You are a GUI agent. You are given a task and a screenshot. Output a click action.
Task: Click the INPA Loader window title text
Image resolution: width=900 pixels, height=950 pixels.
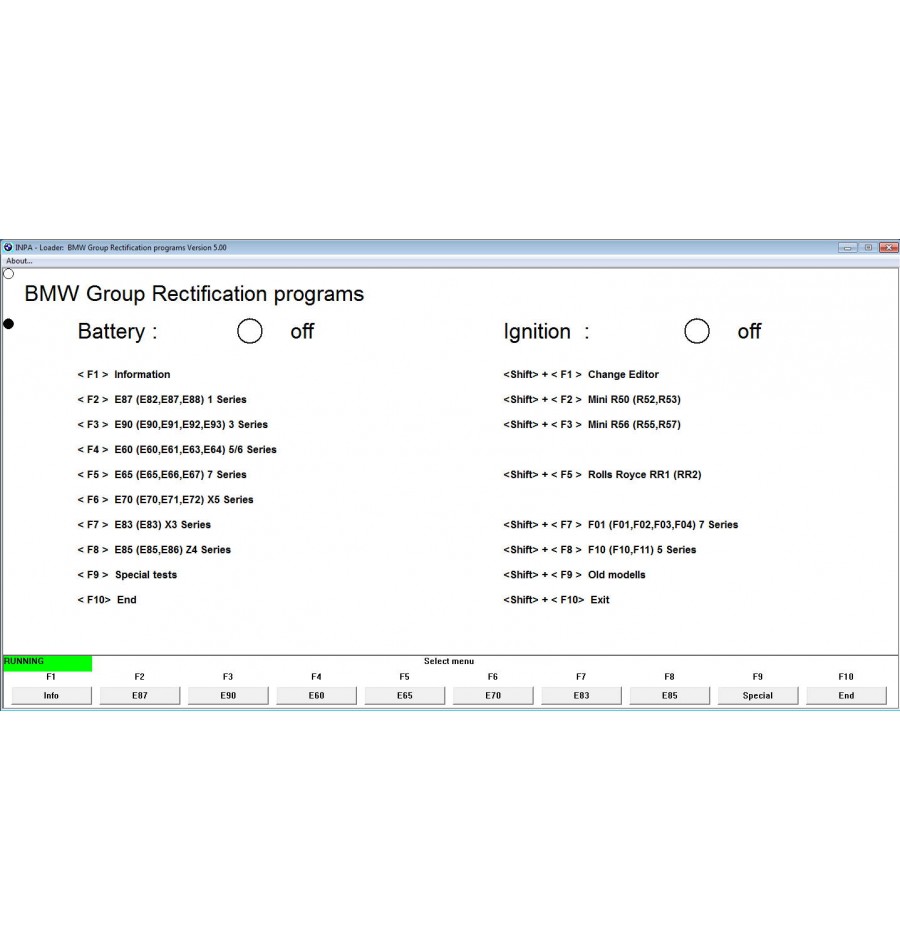point(121,247)
